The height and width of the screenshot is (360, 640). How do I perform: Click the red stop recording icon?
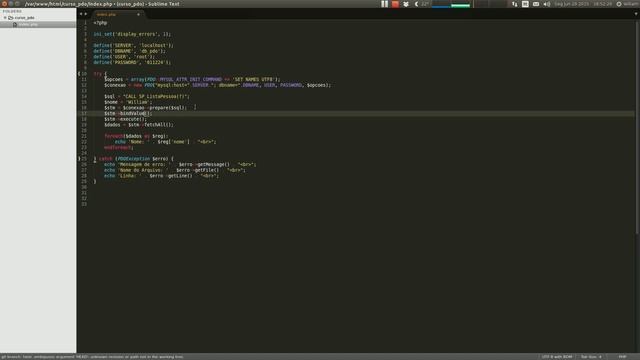[395, 4]
